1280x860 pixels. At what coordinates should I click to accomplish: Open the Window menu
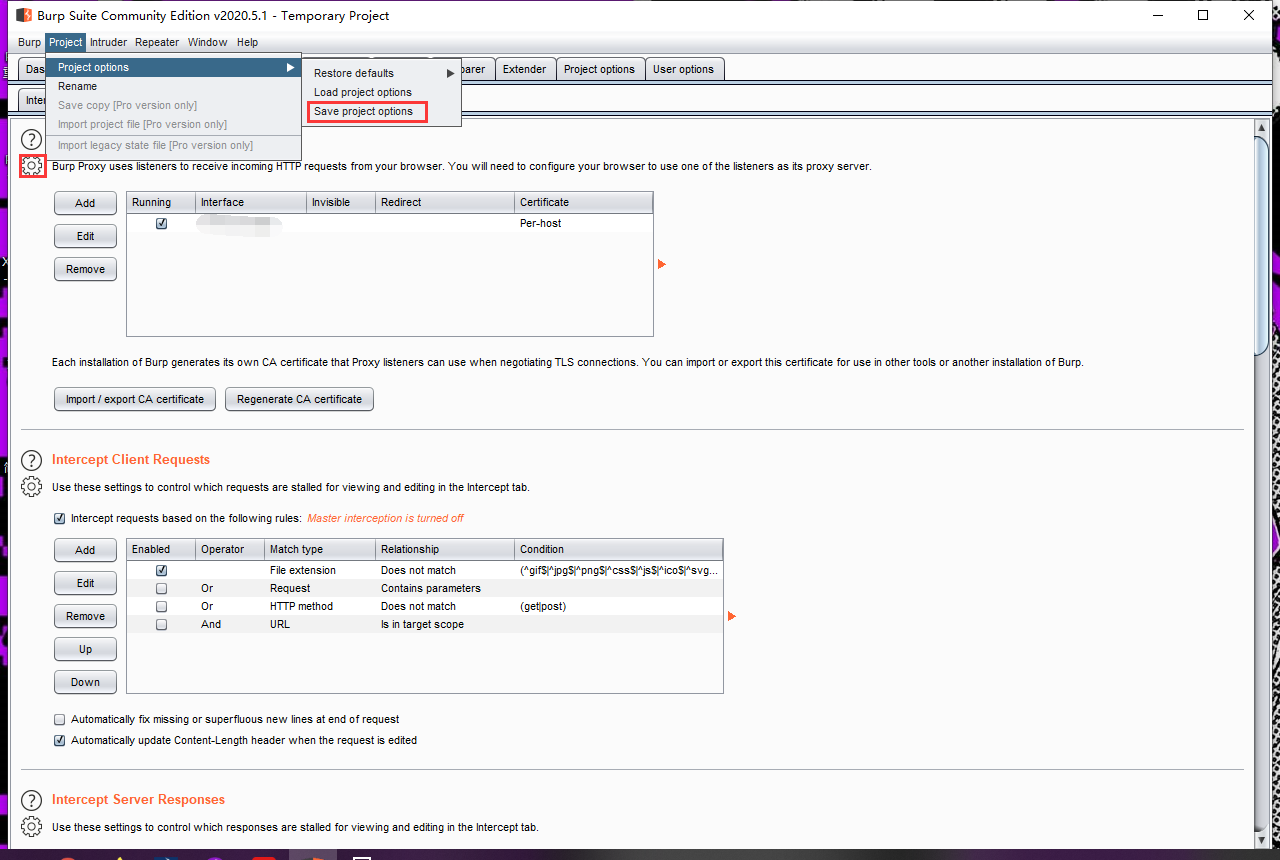pos(208,42)
